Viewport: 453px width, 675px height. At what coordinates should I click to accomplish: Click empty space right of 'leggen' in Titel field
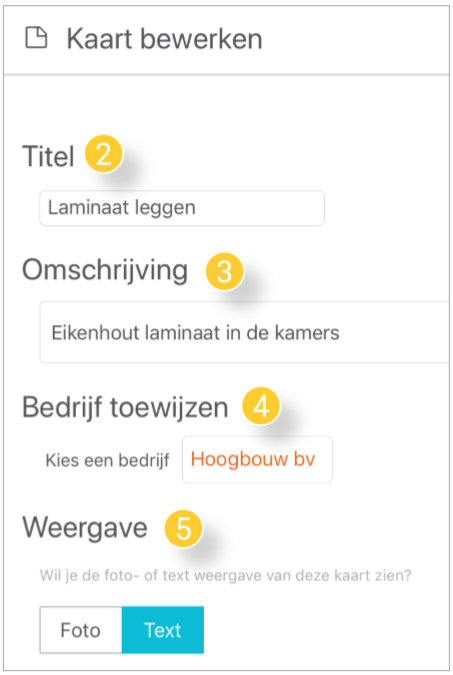[x=258, y=208]
